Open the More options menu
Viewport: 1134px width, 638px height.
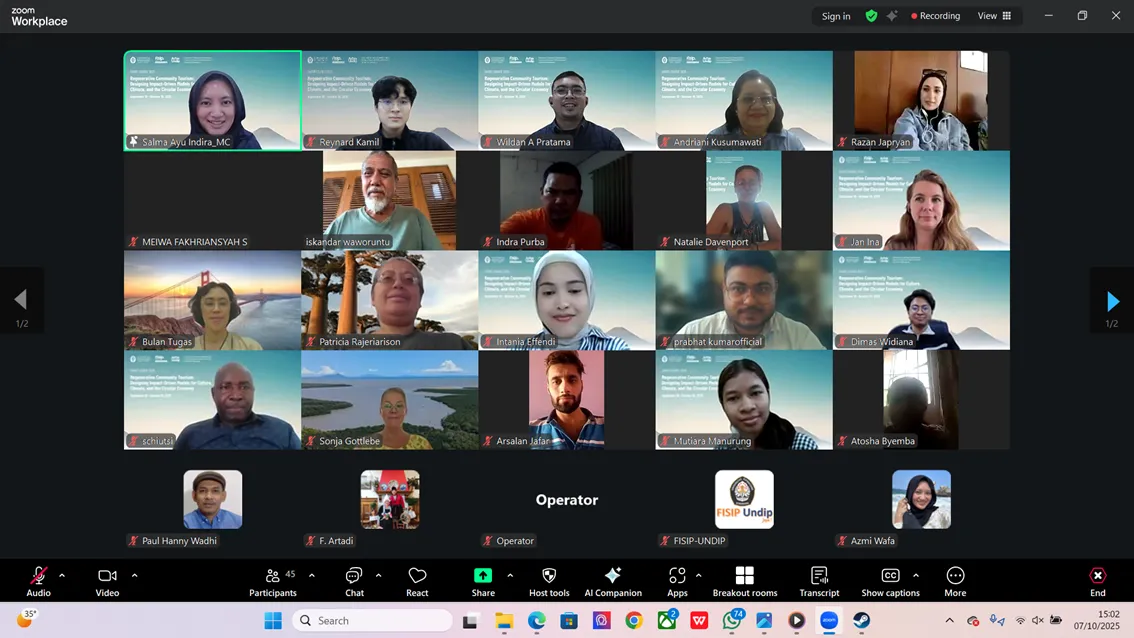tap(955, 581)
